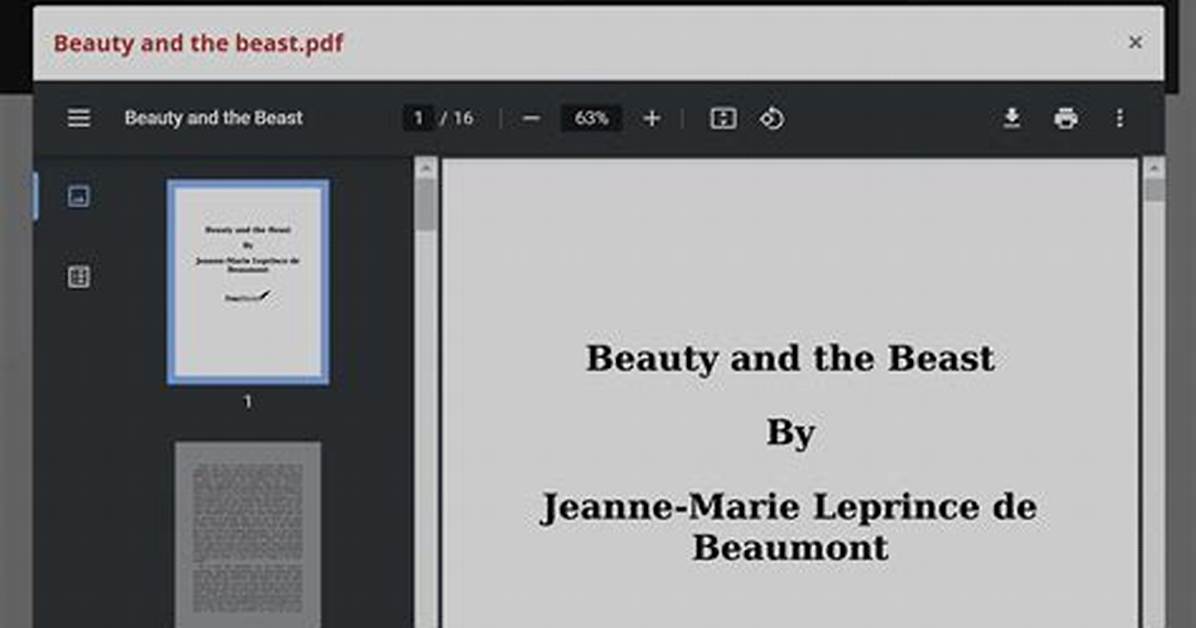Click the thumbnail panel scroll up arrow
This screenshot has width=1196, height=628.
[426, 168]
